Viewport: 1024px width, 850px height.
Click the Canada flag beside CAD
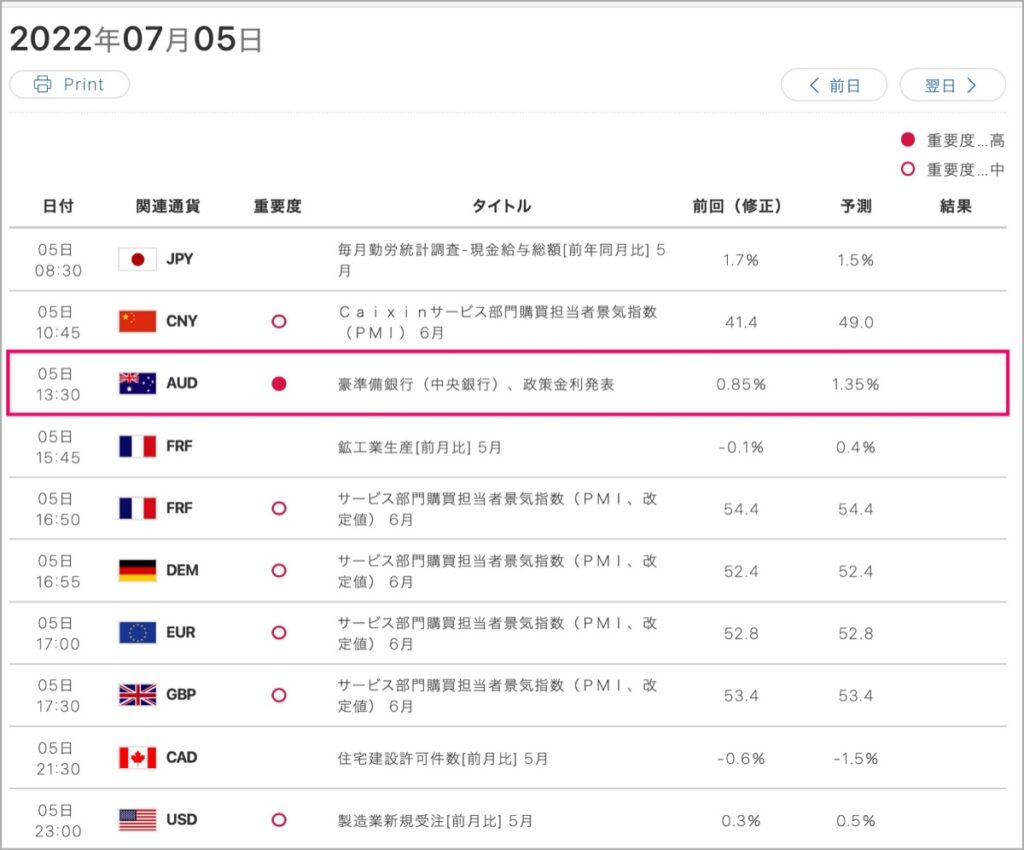(137, 758)
